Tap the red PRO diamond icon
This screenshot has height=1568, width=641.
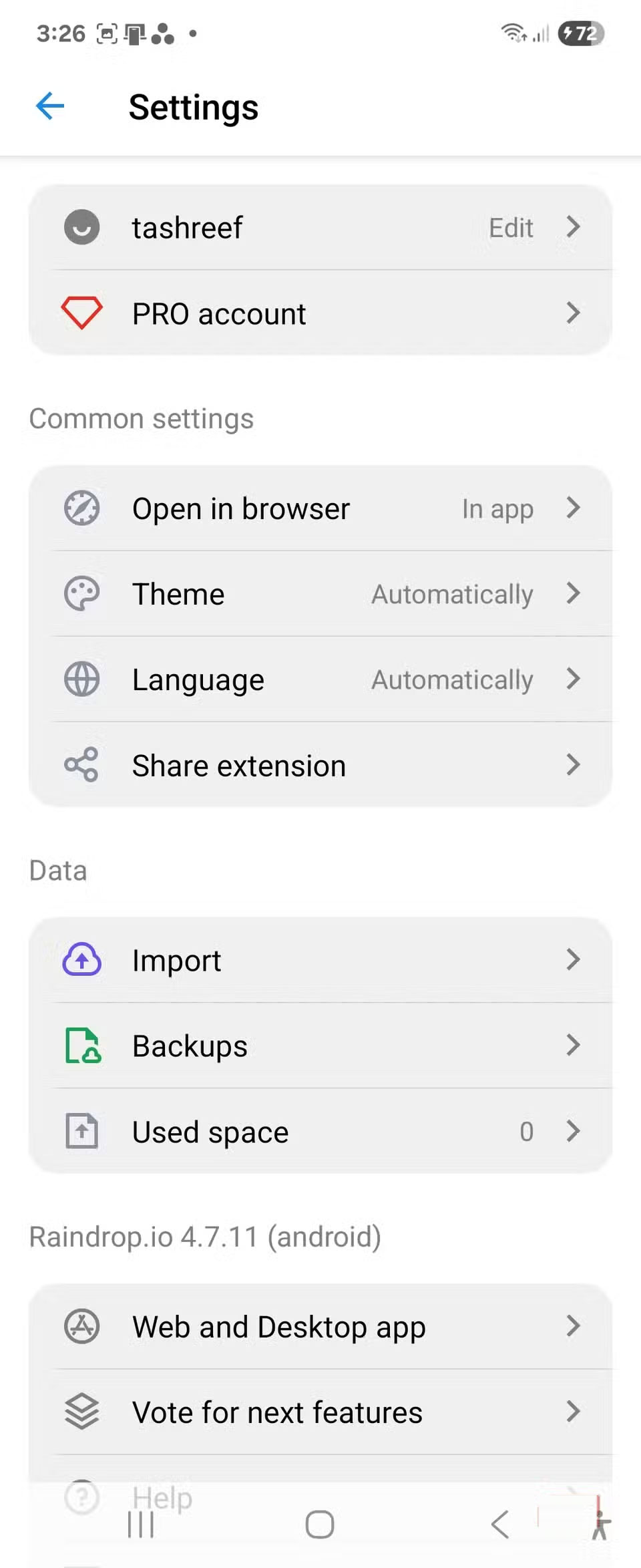[x=81, y=313]
